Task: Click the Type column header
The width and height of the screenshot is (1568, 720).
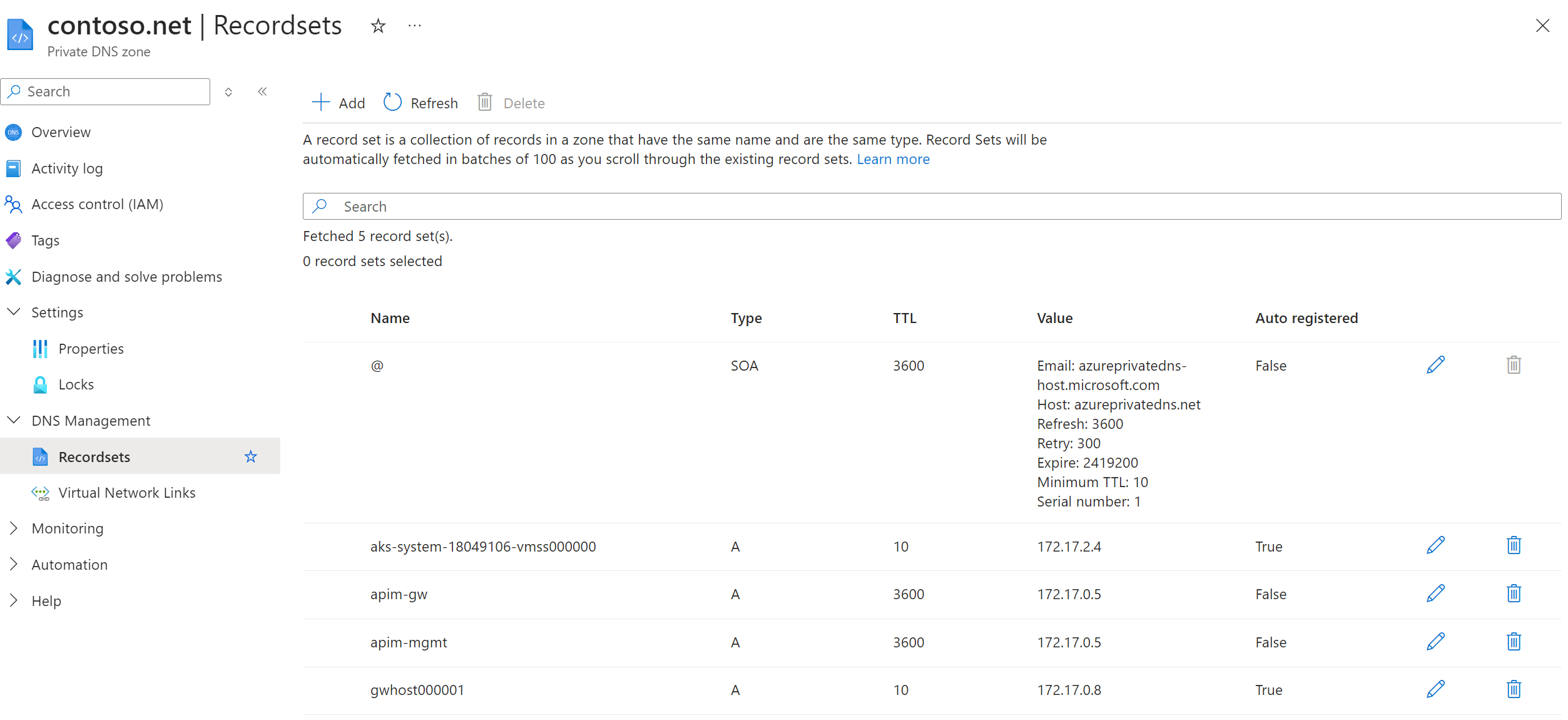Action: coord(746,318)
